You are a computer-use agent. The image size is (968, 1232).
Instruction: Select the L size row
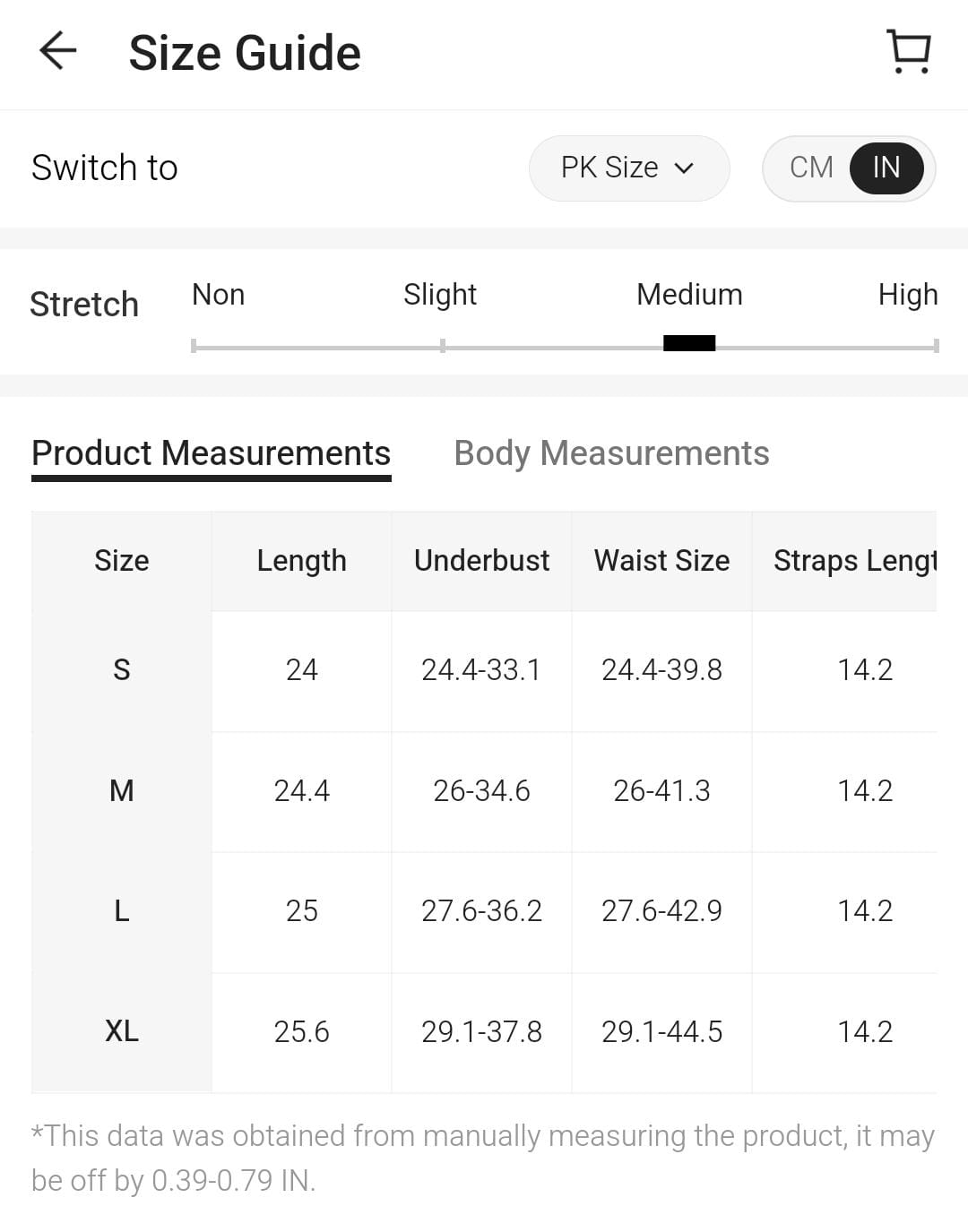(122, 911)
